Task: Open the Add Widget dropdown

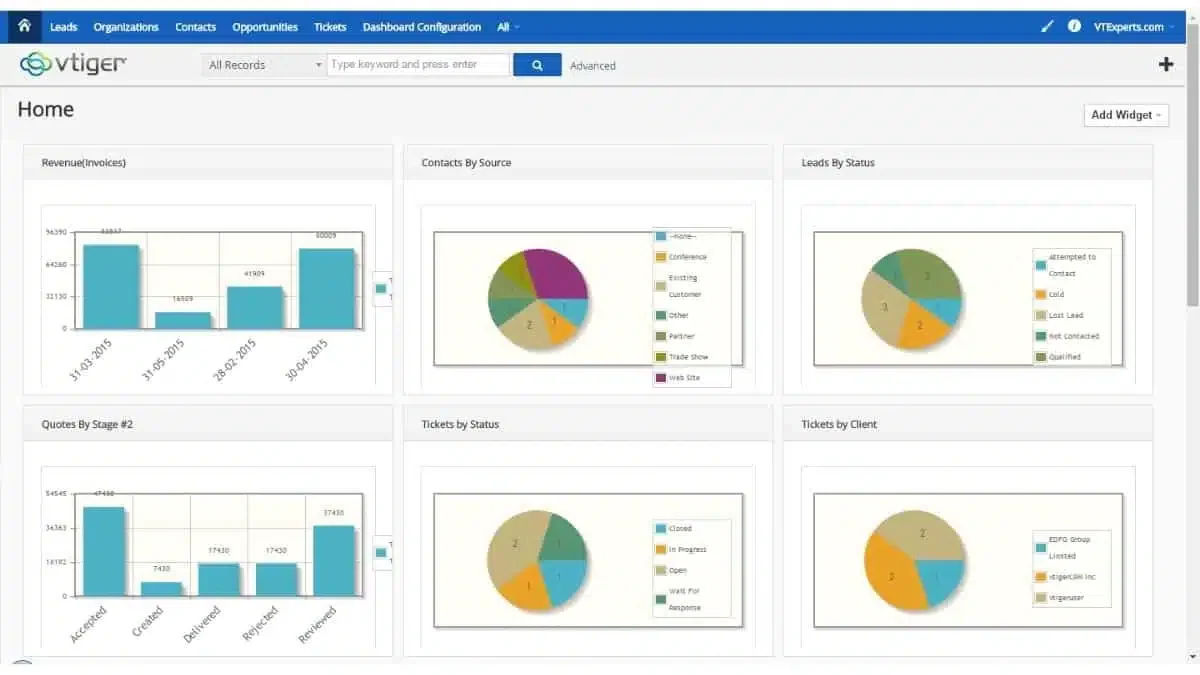Action: pos(1126,115)
